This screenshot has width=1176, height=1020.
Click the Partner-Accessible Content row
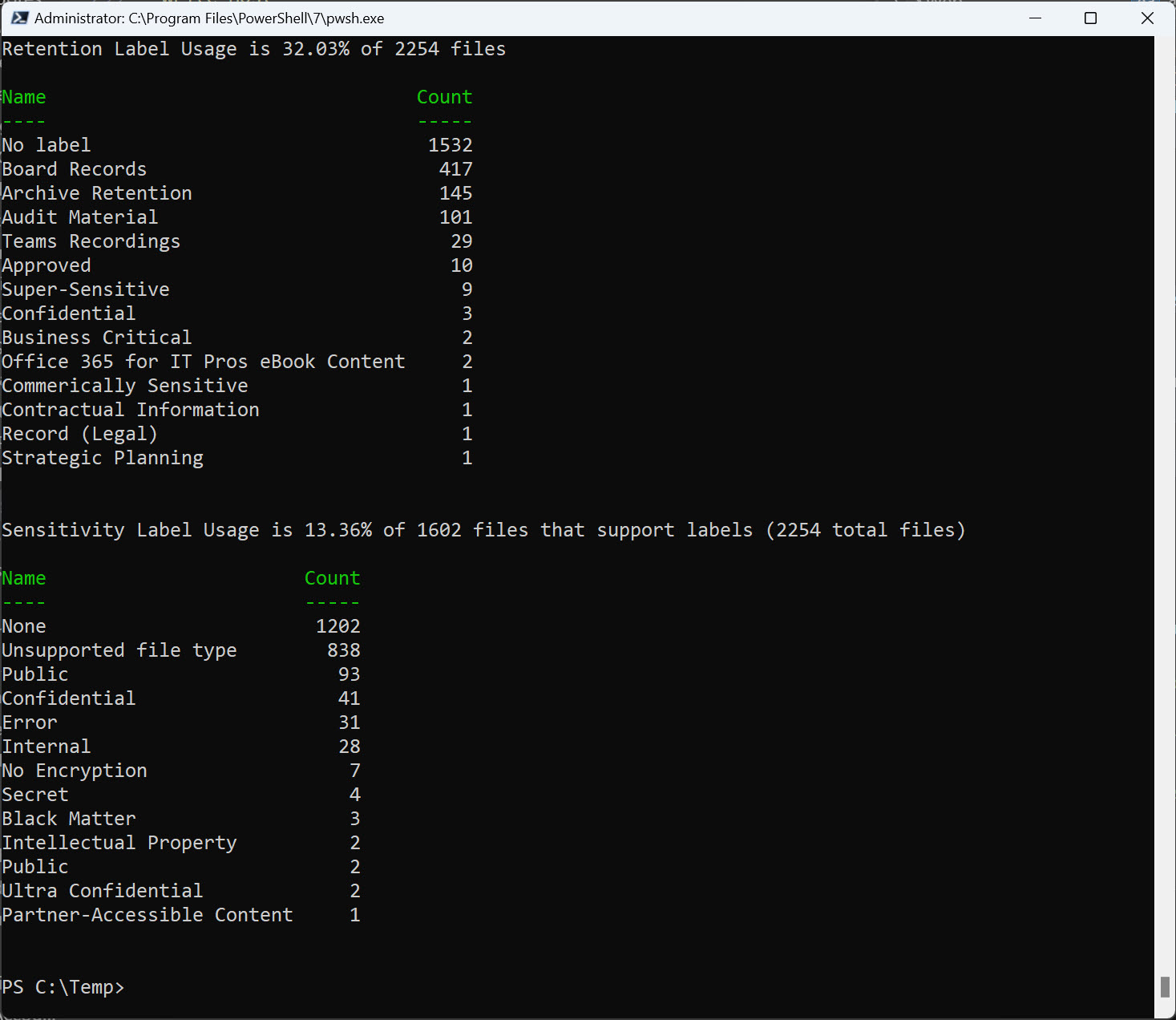pyautogui.click(x=148, y=915)
